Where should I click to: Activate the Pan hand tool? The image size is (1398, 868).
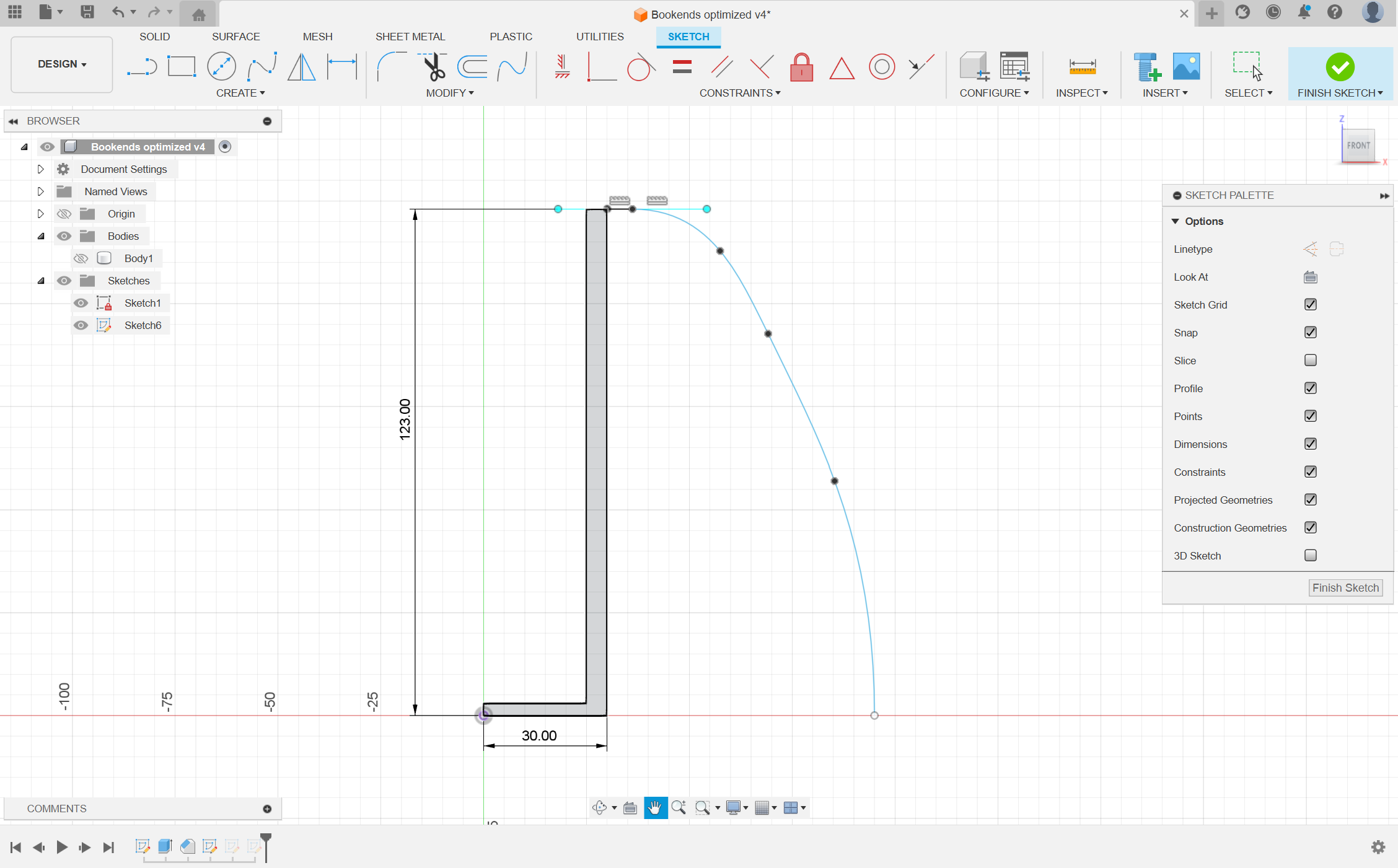pos(655,807)
